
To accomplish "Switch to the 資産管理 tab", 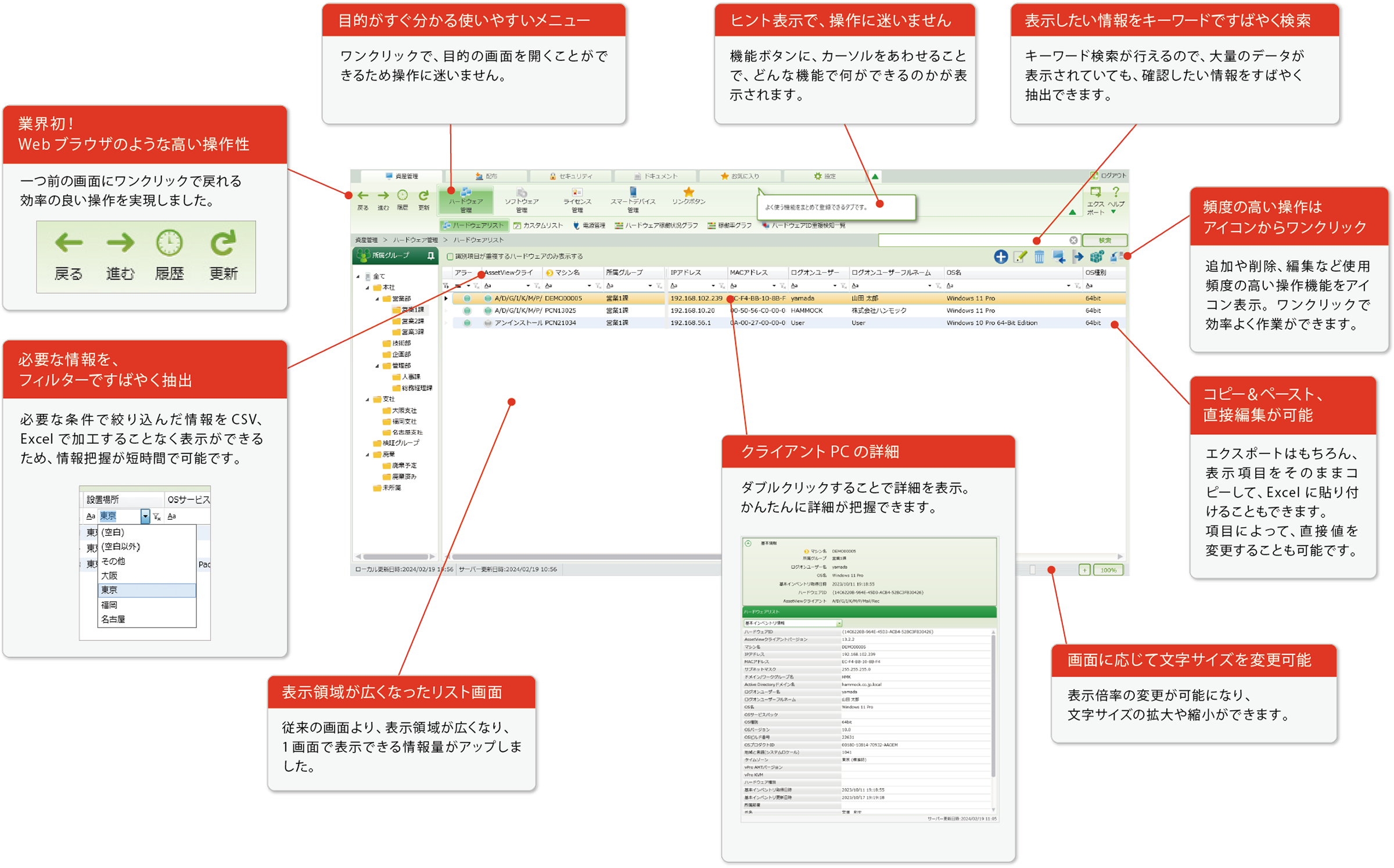I will 401,176.
